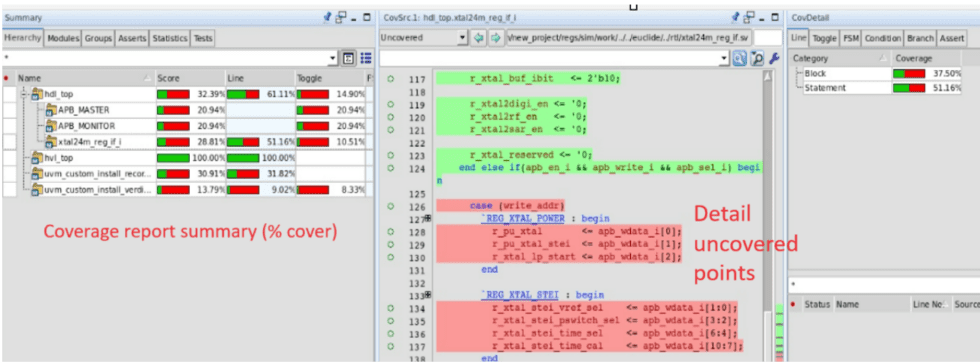Select the APB_MONITOR row
Viewport: 980px width, 362px height.
(x=188, y=126)
